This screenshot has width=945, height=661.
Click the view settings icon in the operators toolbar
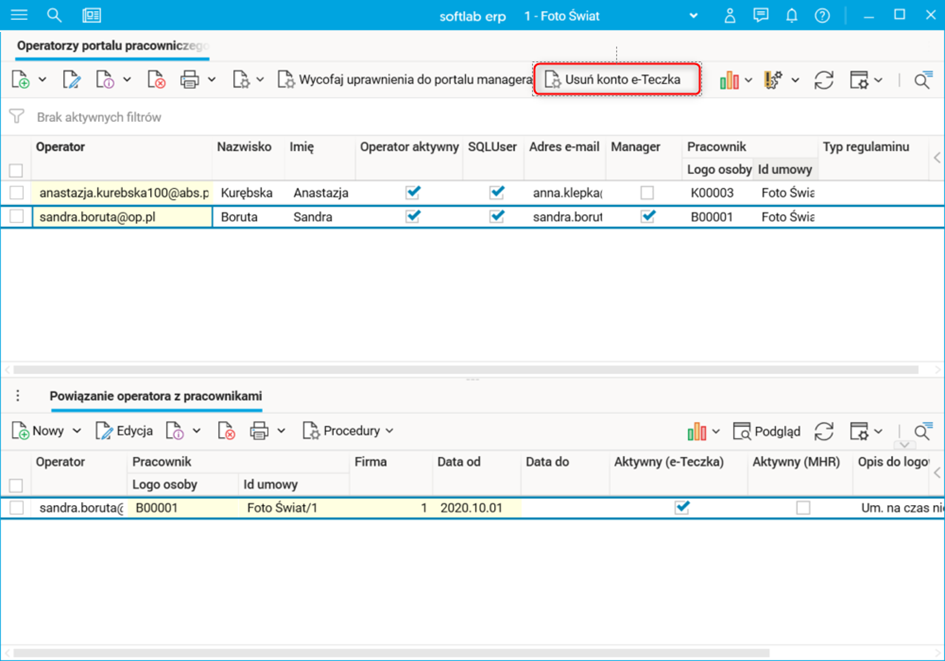coord(859,80)
